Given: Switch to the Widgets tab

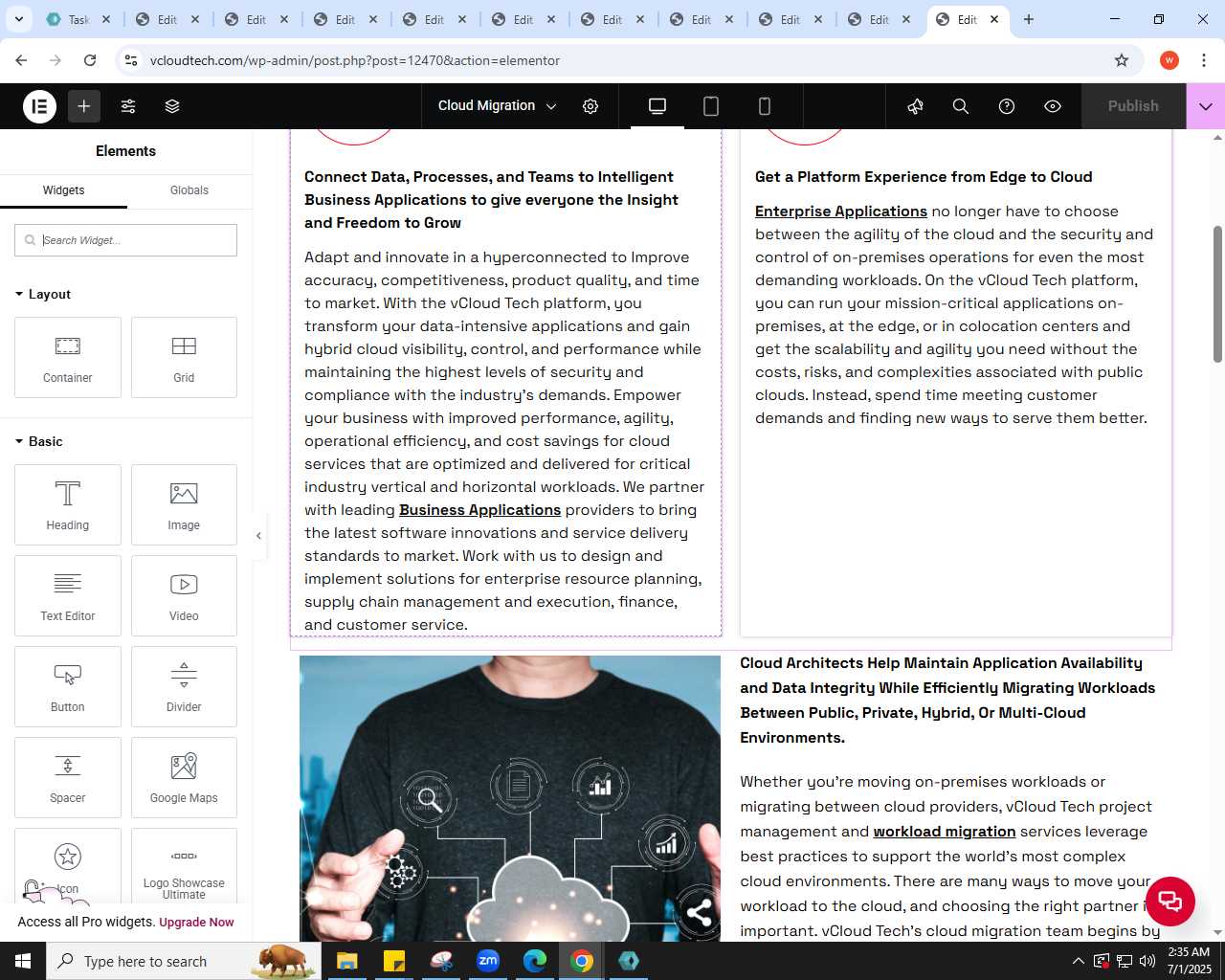Looking at the screenshot, I should [x=63, y=190].
